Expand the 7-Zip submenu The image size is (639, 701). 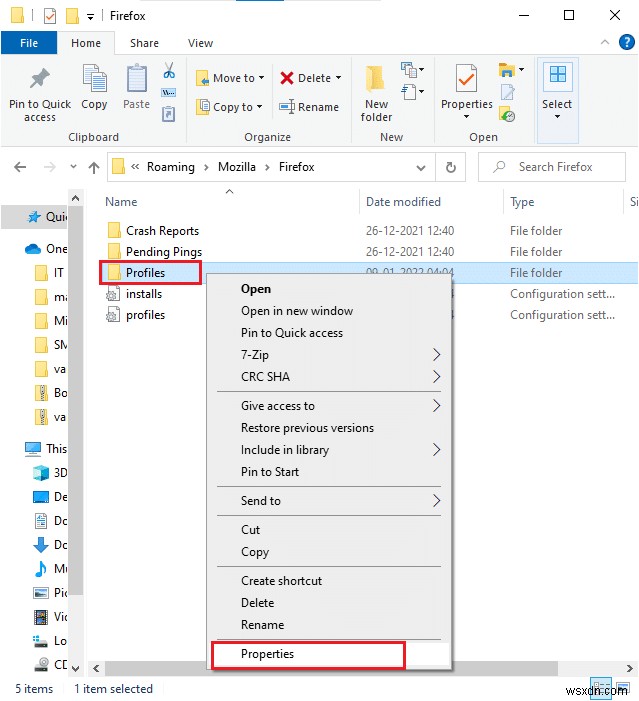(x=329, y=355)
